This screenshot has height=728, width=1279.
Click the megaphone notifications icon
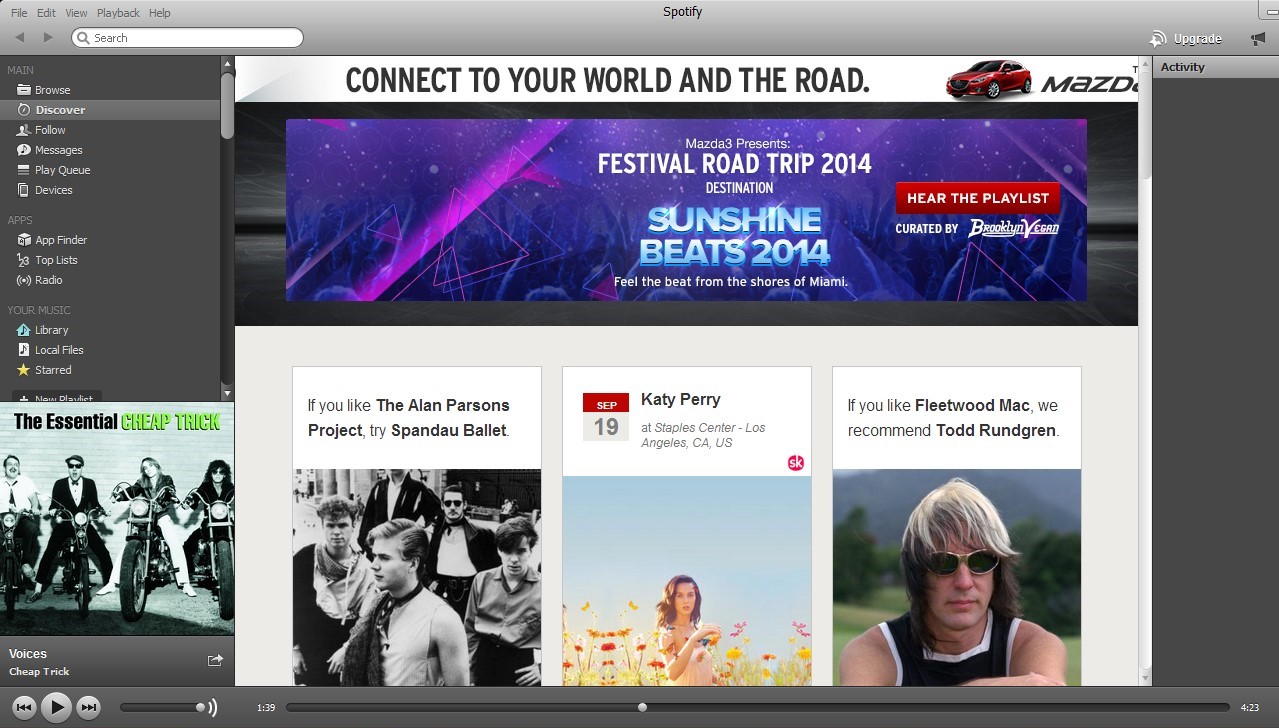[x=1258, y=38]
